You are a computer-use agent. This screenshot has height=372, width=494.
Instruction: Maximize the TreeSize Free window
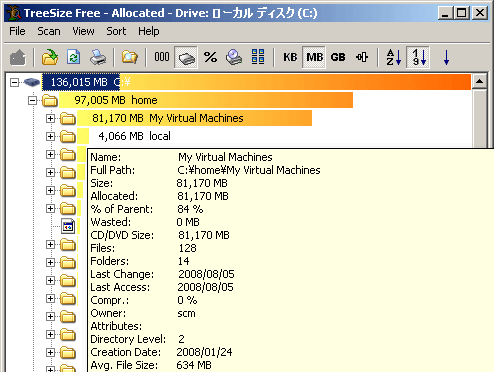point(462,13)
